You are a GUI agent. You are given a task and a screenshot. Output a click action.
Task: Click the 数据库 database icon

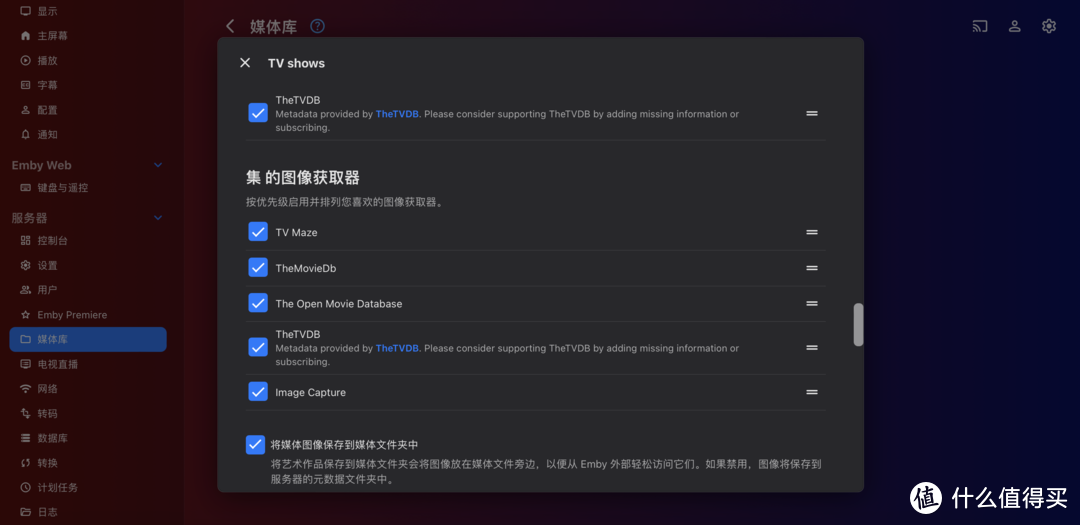click(x=25, y=438)
